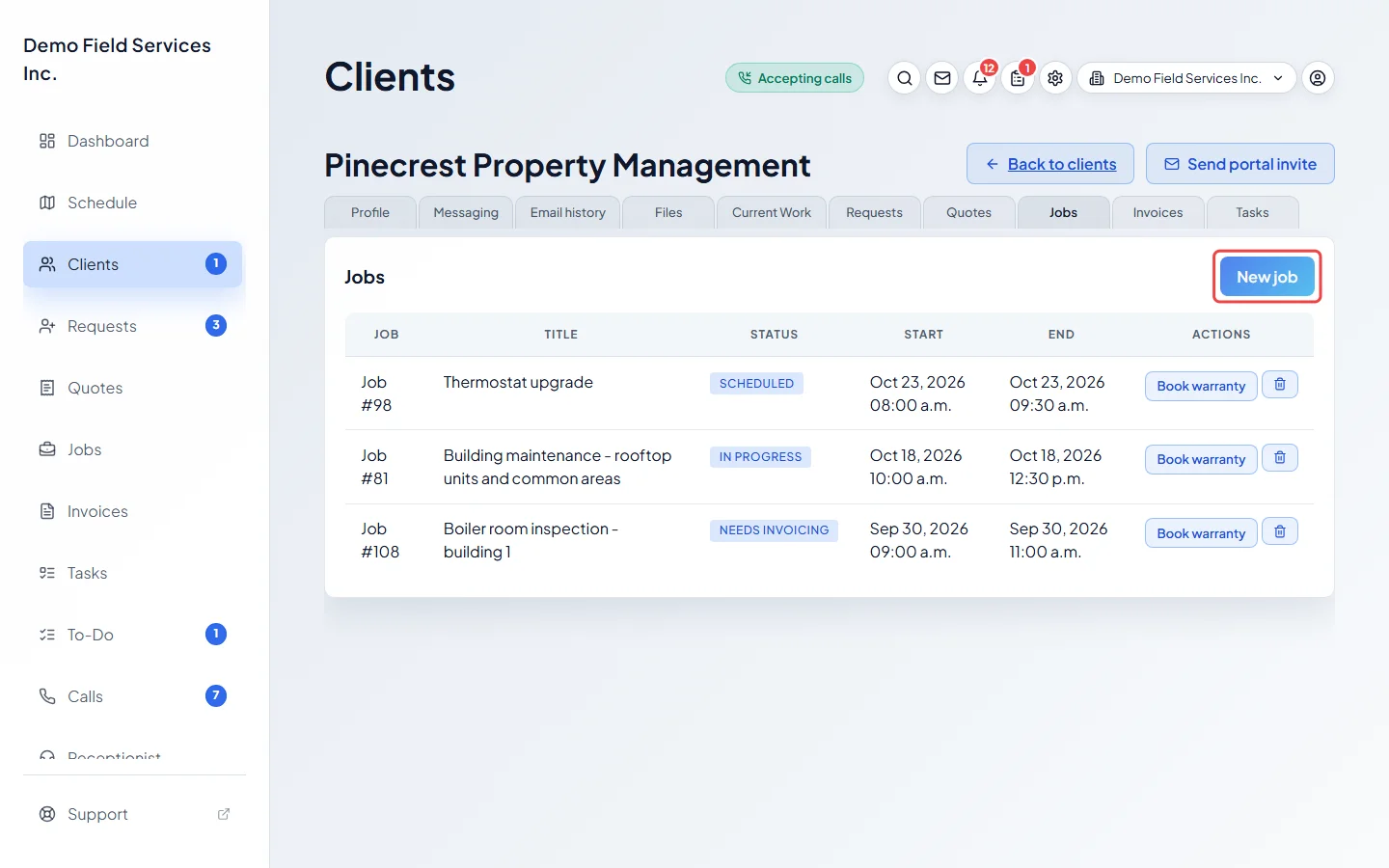Viewport: 1389px width, 868px height.
Task: Open Schedule from the sidebar
Action: (133, 203)
